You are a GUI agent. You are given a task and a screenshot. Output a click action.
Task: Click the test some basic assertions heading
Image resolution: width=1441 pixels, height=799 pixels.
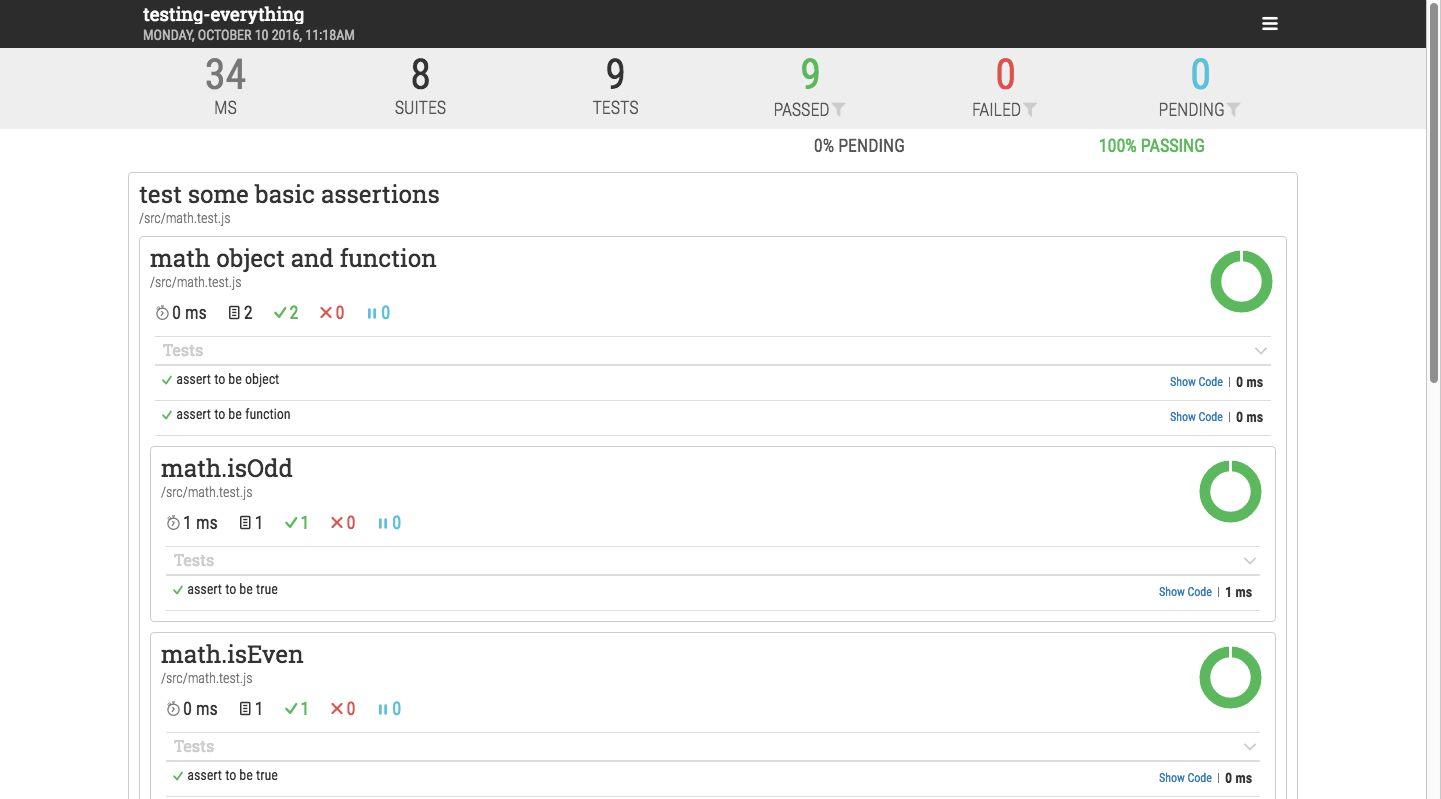point(289,194)
